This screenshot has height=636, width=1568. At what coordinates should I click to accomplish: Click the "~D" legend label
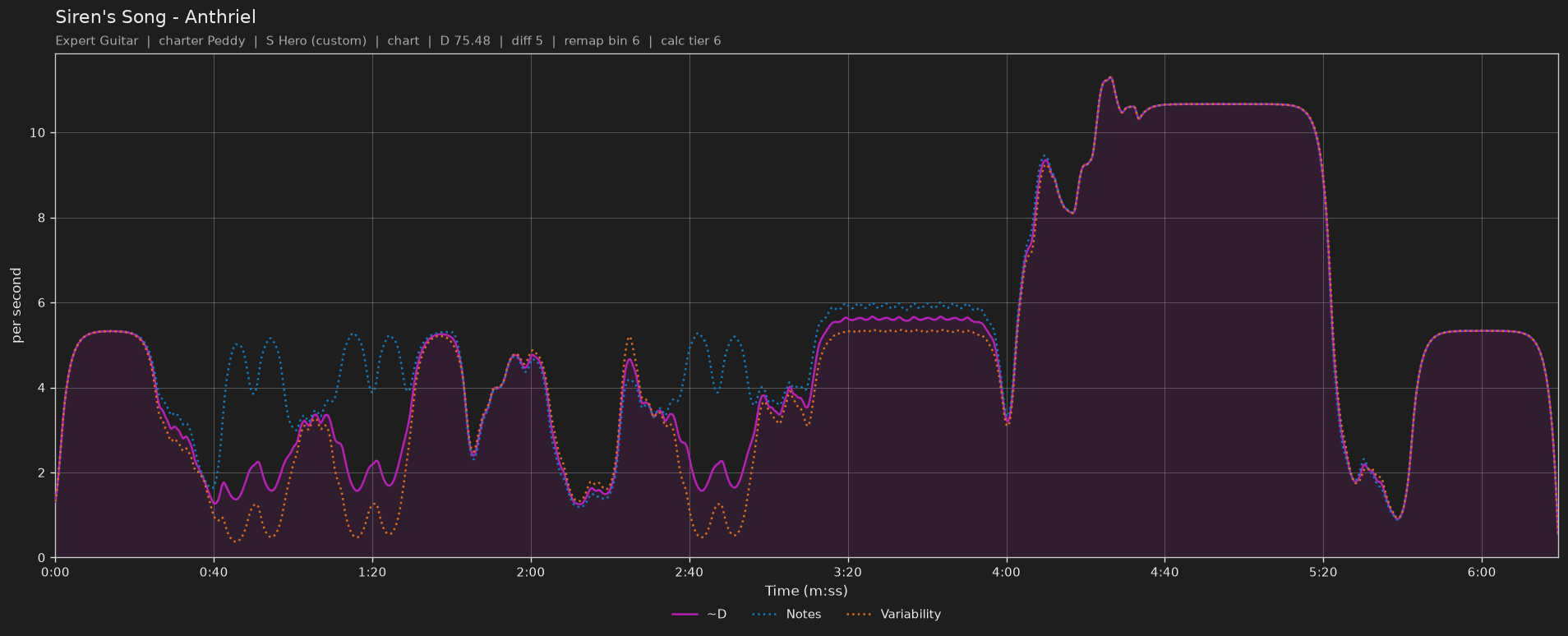[x=717, y=615]
